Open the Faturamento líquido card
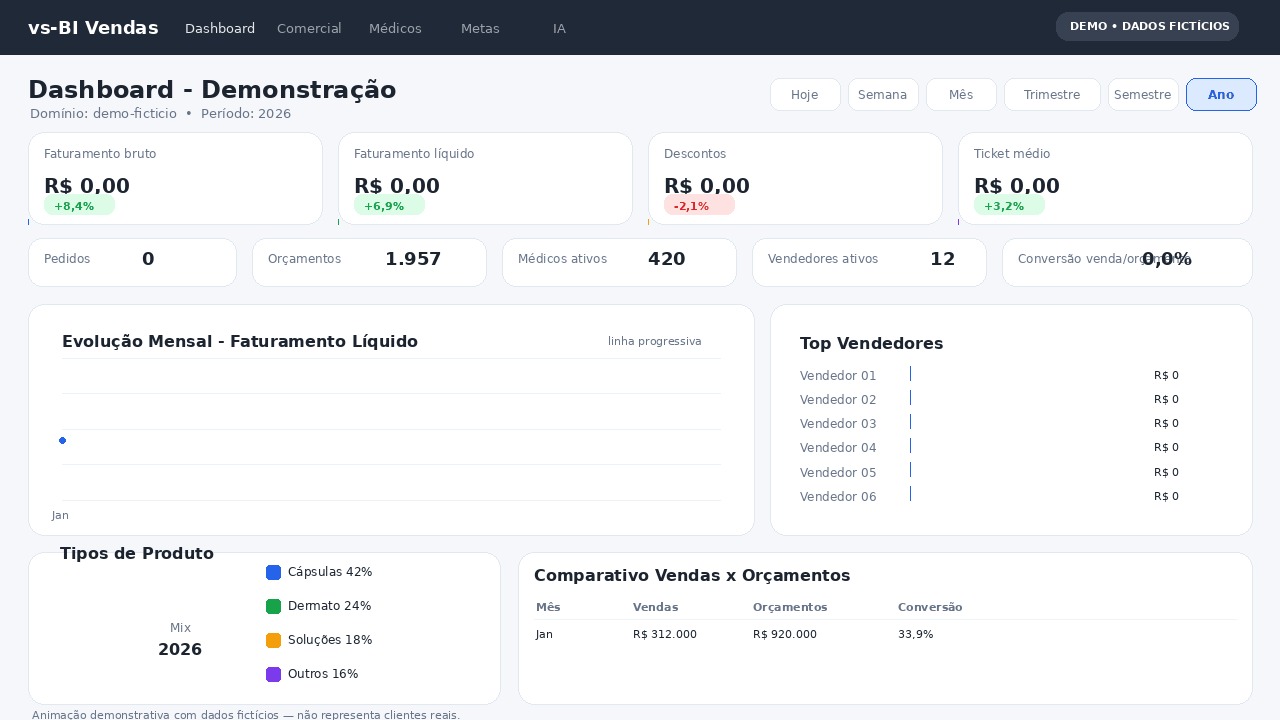This screenshot has width=1280, height=720. tap(485, 178)
